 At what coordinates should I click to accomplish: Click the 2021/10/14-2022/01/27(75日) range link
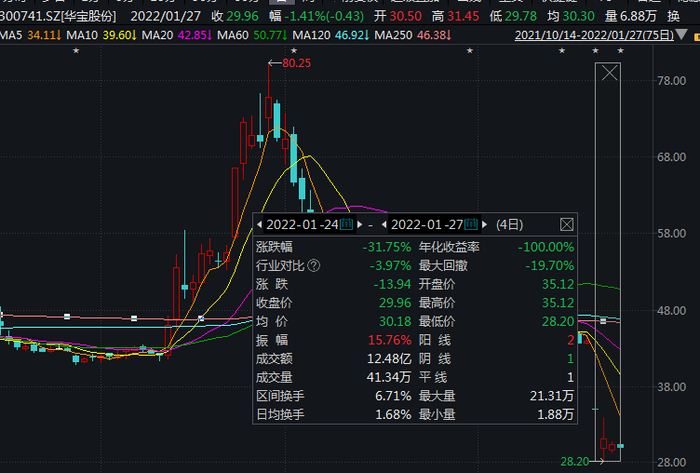(594, 35)
